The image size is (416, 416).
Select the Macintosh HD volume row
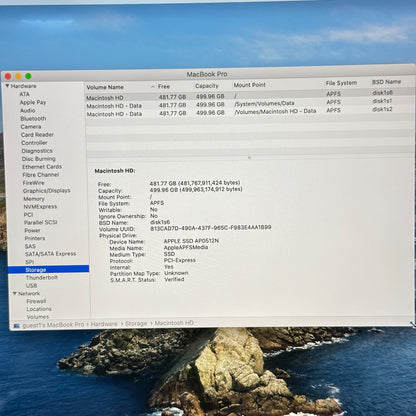pos(249,96)
